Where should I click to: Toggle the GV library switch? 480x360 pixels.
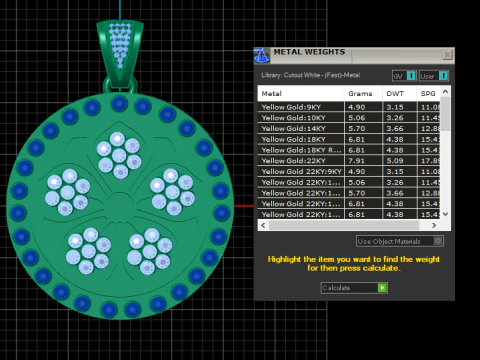point(404,76)
